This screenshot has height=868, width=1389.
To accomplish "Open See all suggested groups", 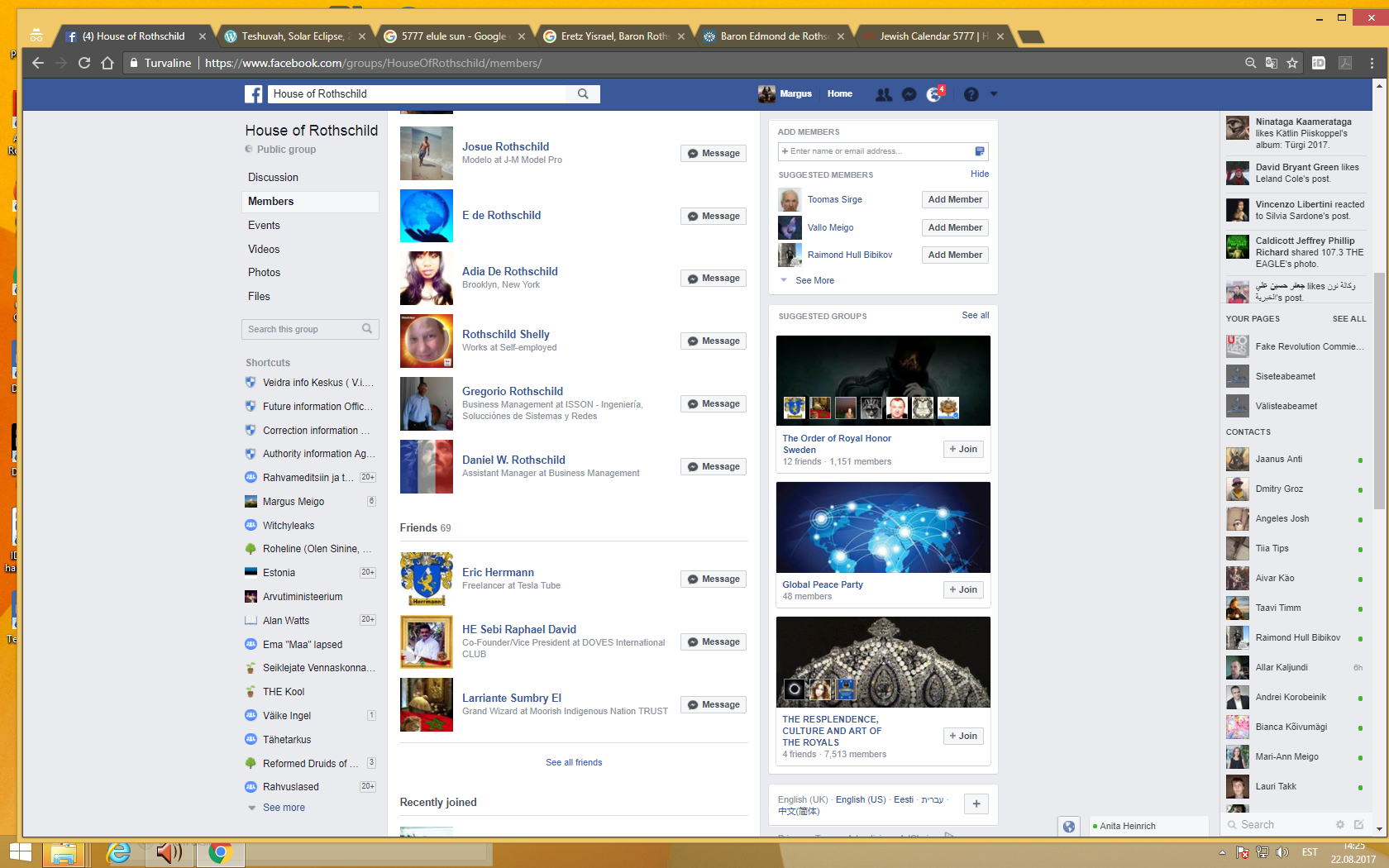I will (976, 316).
